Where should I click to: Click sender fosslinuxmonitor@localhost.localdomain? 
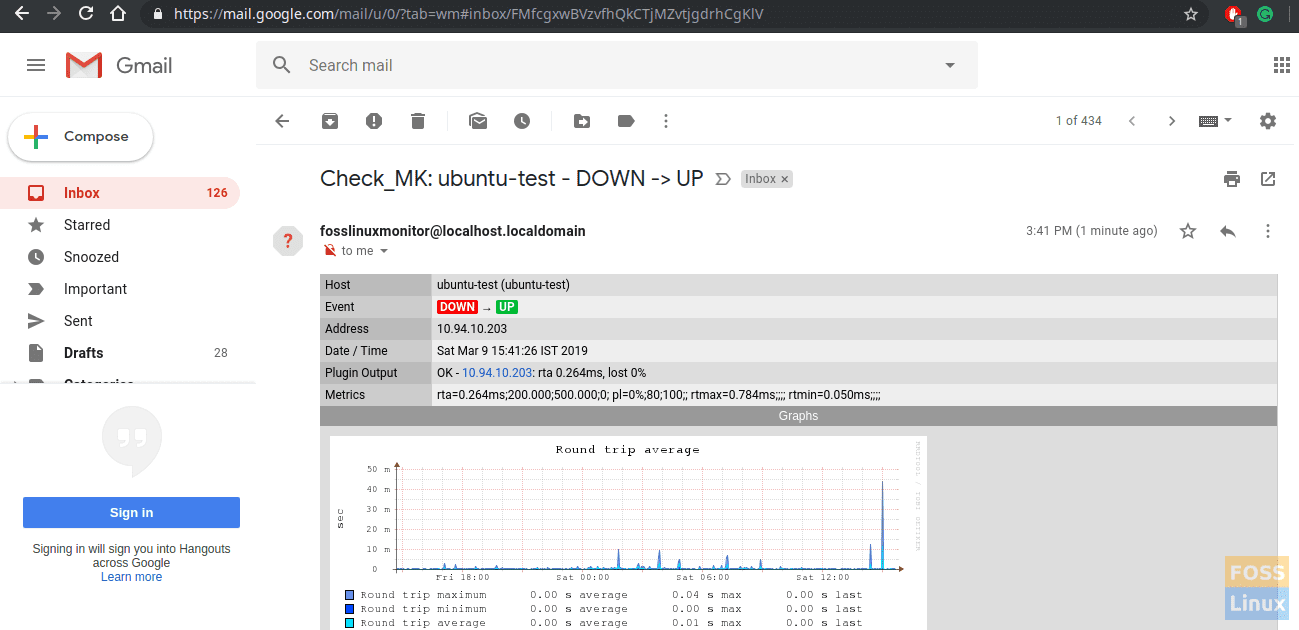tap(453, 231)
